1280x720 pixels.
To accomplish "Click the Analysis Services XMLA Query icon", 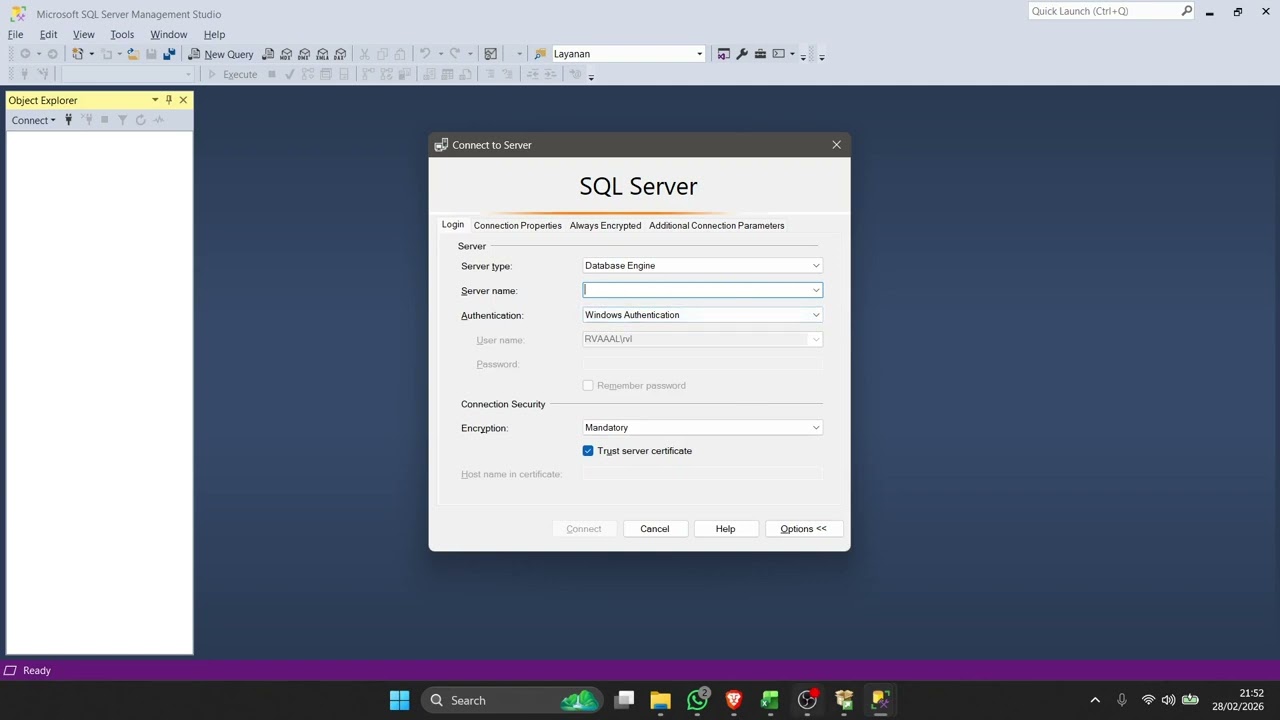I will click(x=322, y=54).
